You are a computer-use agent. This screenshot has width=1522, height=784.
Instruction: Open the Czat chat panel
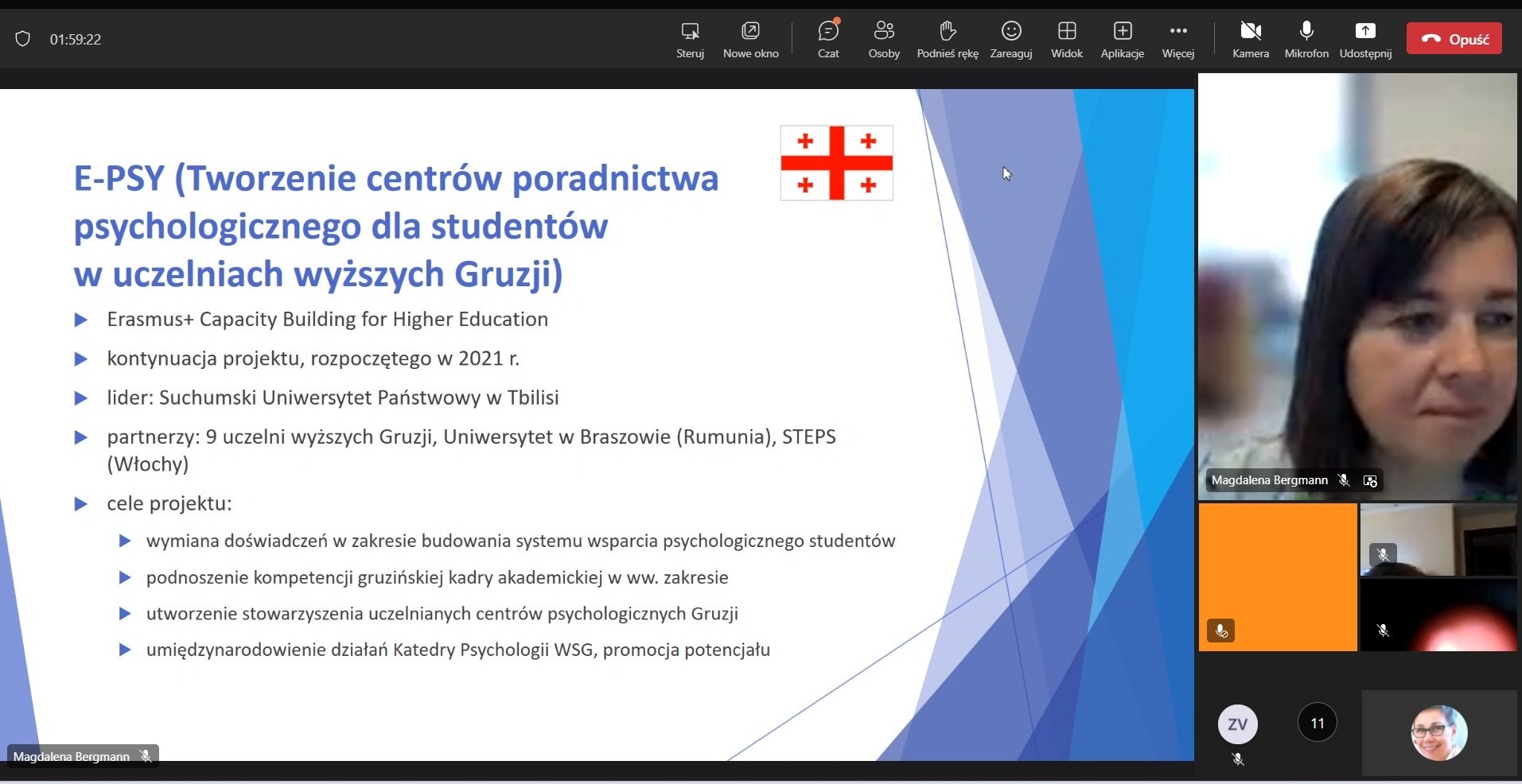(x=828, y=39)
